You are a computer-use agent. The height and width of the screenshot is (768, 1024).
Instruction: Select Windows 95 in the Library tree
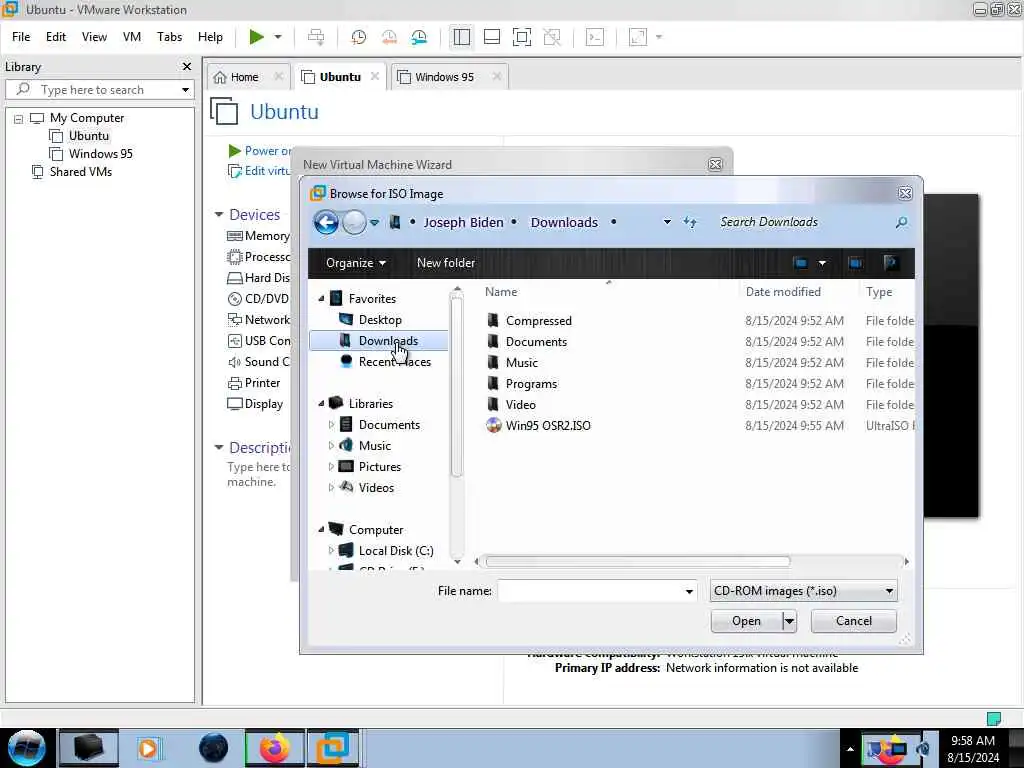click(x=101, y=154)
